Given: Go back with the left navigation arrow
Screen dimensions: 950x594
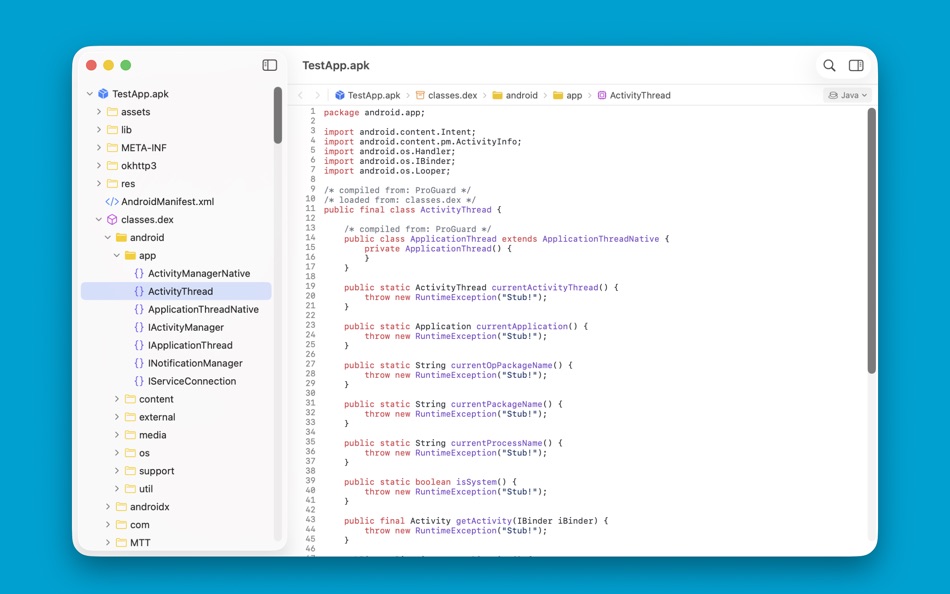Looking at the screenshot, I should [x=301, y=95].
